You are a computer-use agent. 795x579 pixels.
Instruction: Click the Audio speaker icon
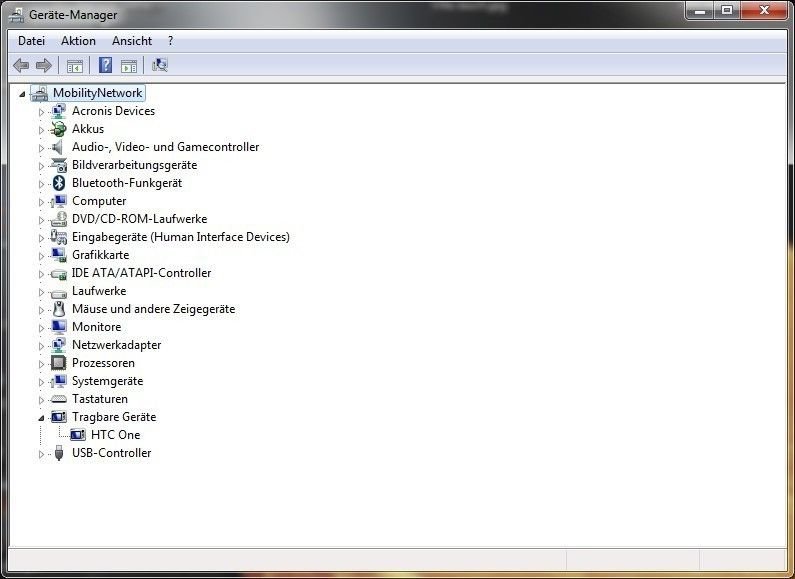[59, 147]
